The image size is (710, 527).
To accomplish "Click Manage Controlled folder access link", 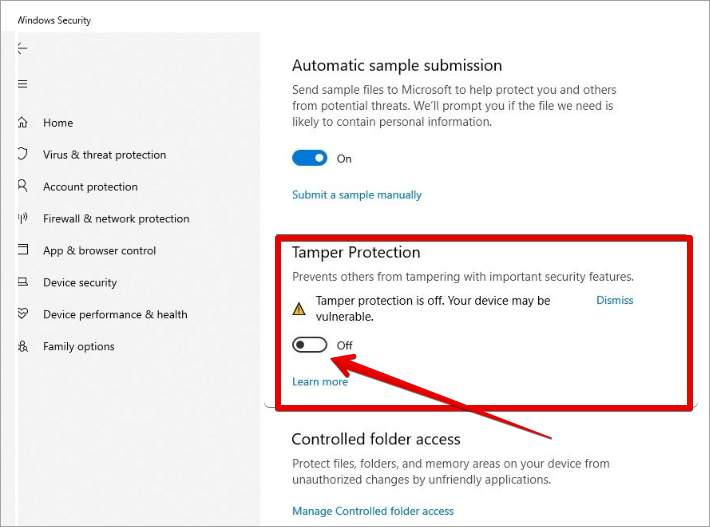I will (373, 511).
